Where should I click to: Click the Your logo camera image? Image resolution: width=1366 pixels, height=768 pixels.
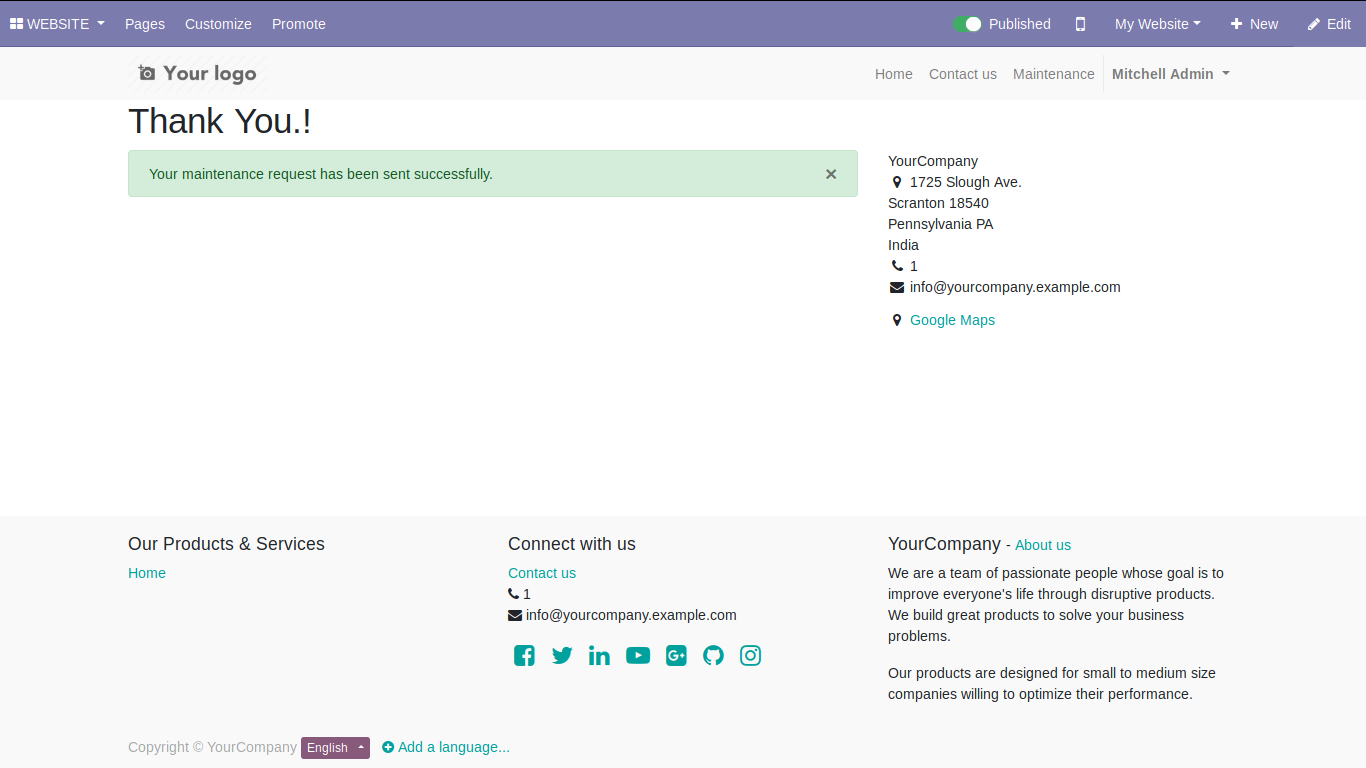197,73
